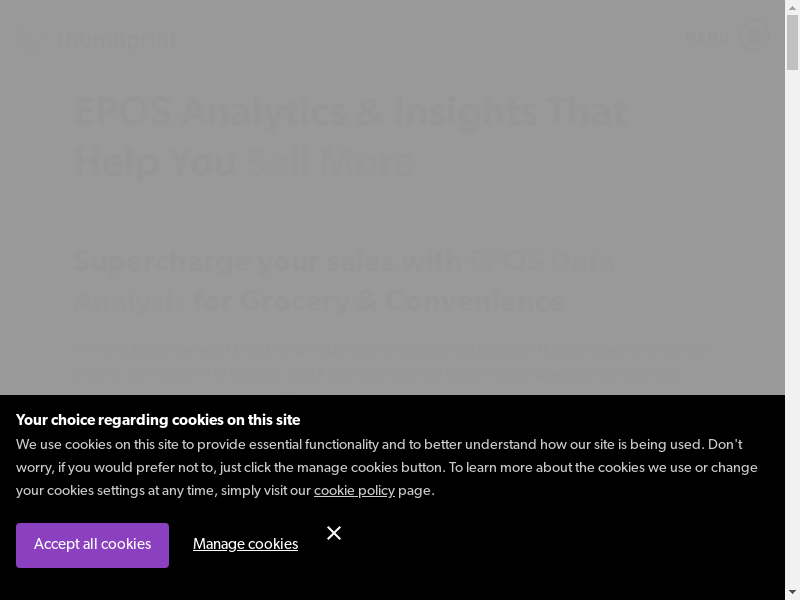Click the 'Your choice regarding cookies' banner title

coord(158,420)
